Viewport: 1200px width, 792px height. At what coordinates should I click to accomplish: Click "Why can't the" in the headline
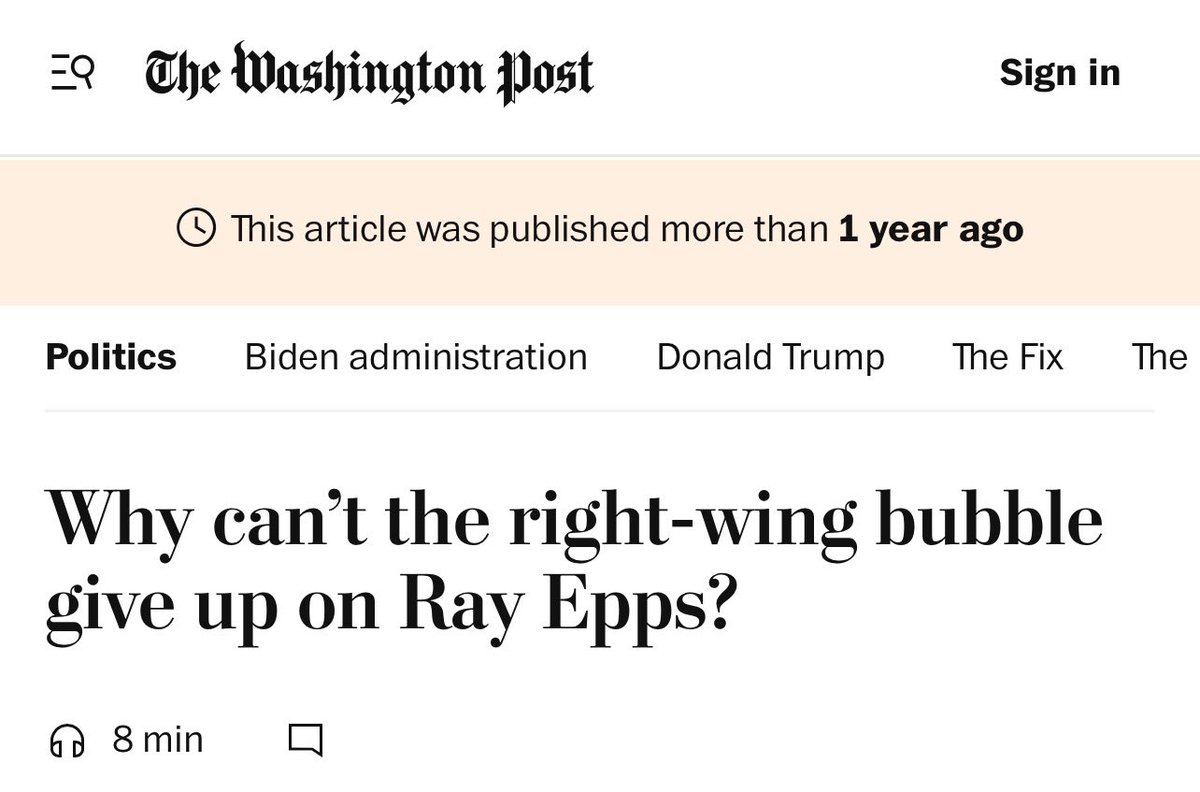coord(268,521)
